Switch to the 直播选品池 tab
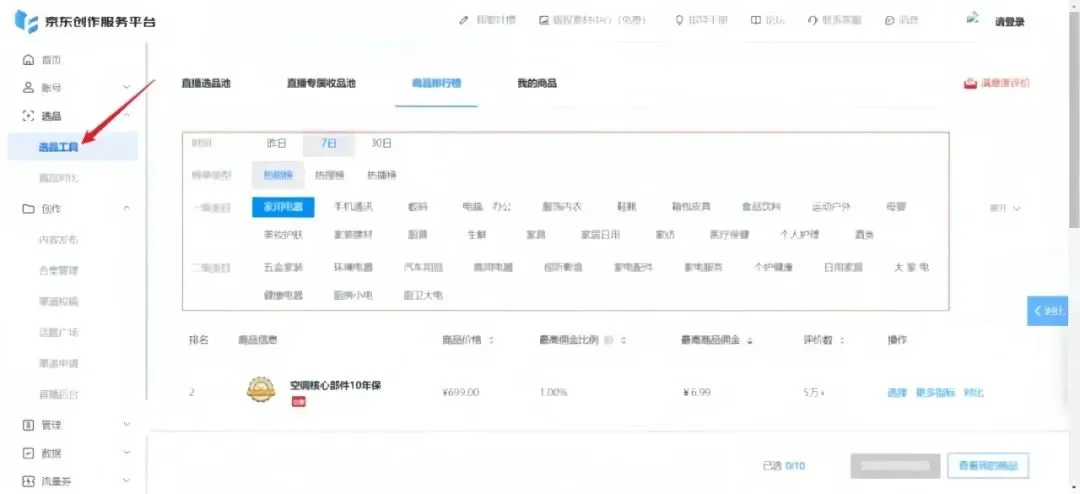This screenshot has height=494, width=1080. click(205, 84)
